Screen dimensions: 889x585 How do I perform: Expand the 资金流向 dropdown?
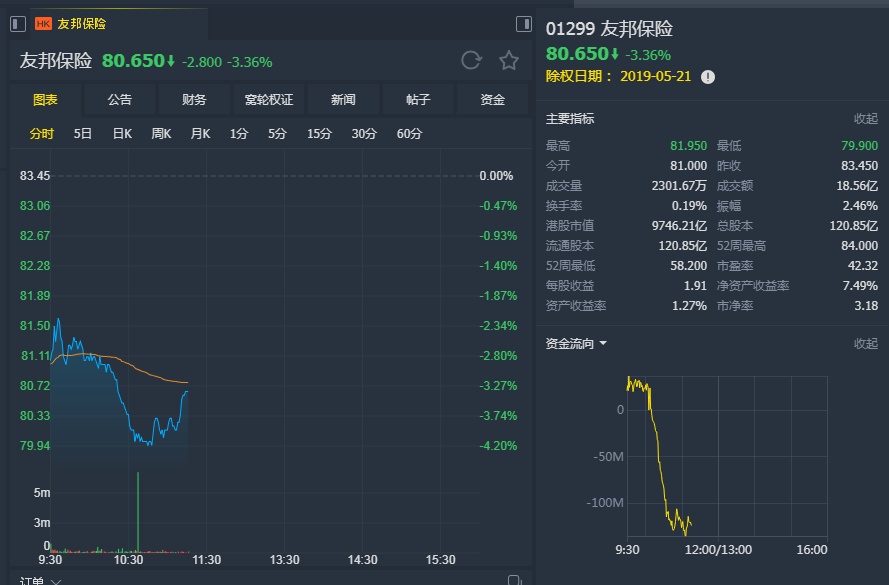tap(603, 344)
